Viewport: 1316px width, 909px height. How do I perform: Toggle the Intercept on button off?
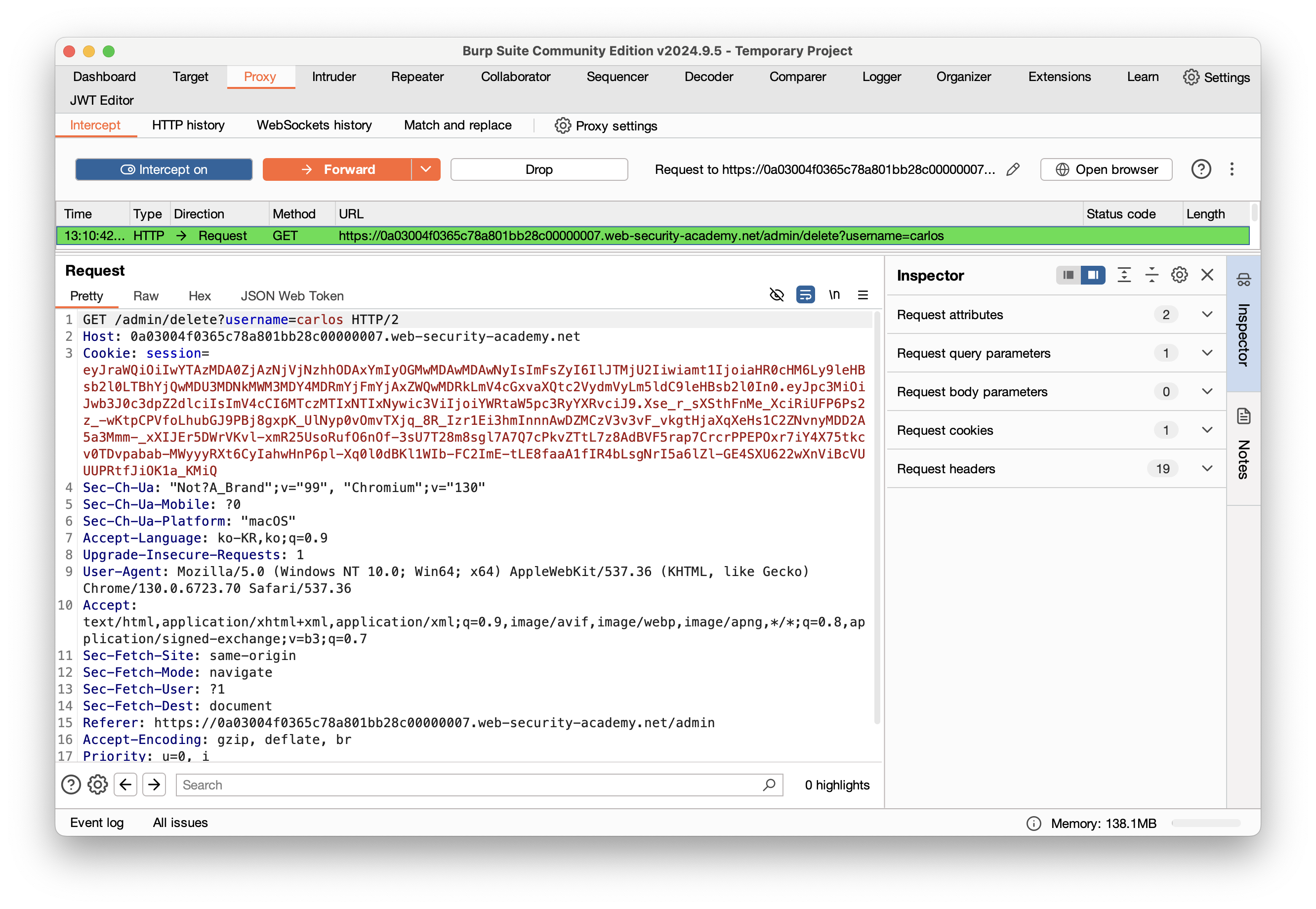point(164,170)
